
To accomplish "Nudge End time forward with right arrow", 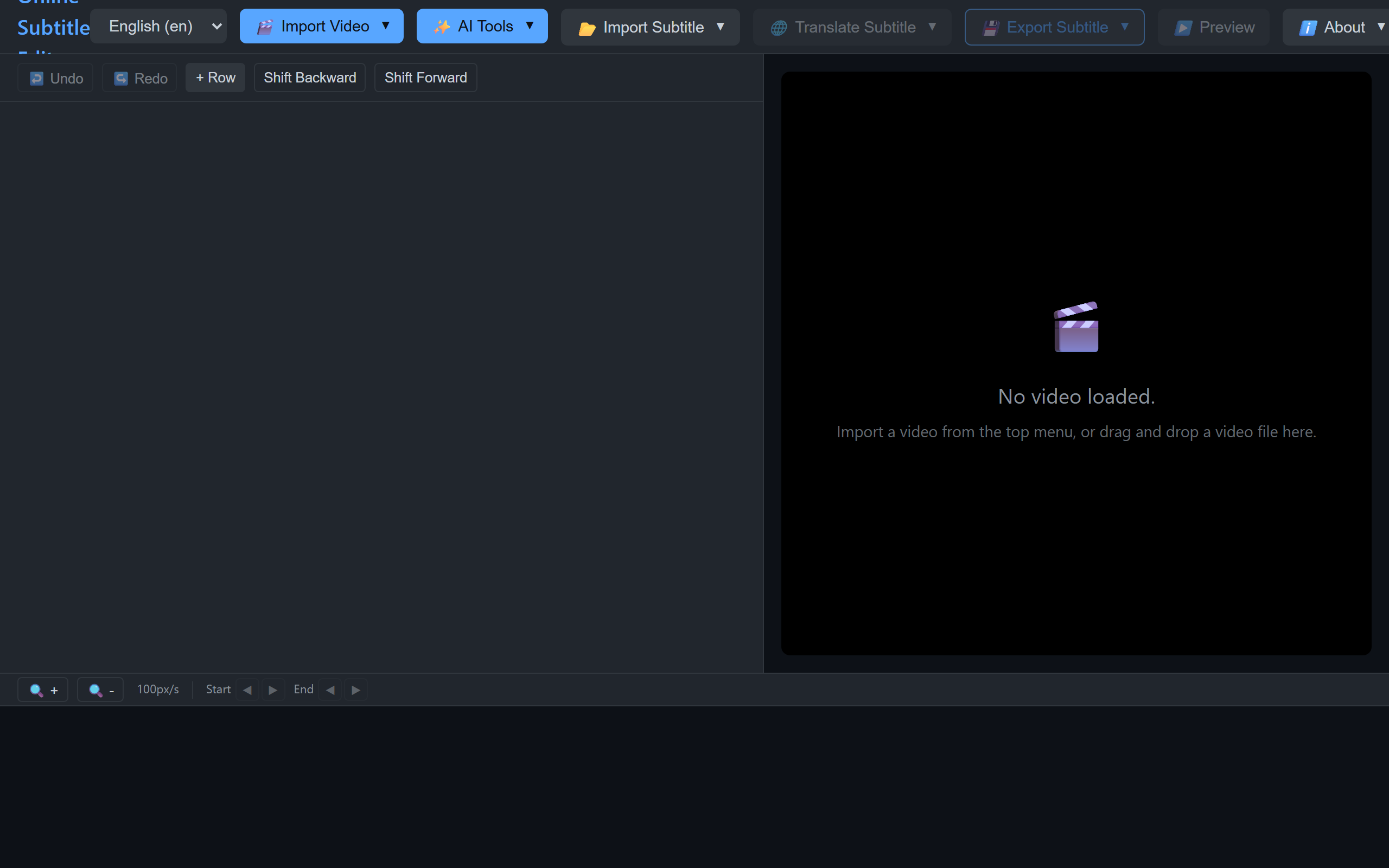I will 356,690.
